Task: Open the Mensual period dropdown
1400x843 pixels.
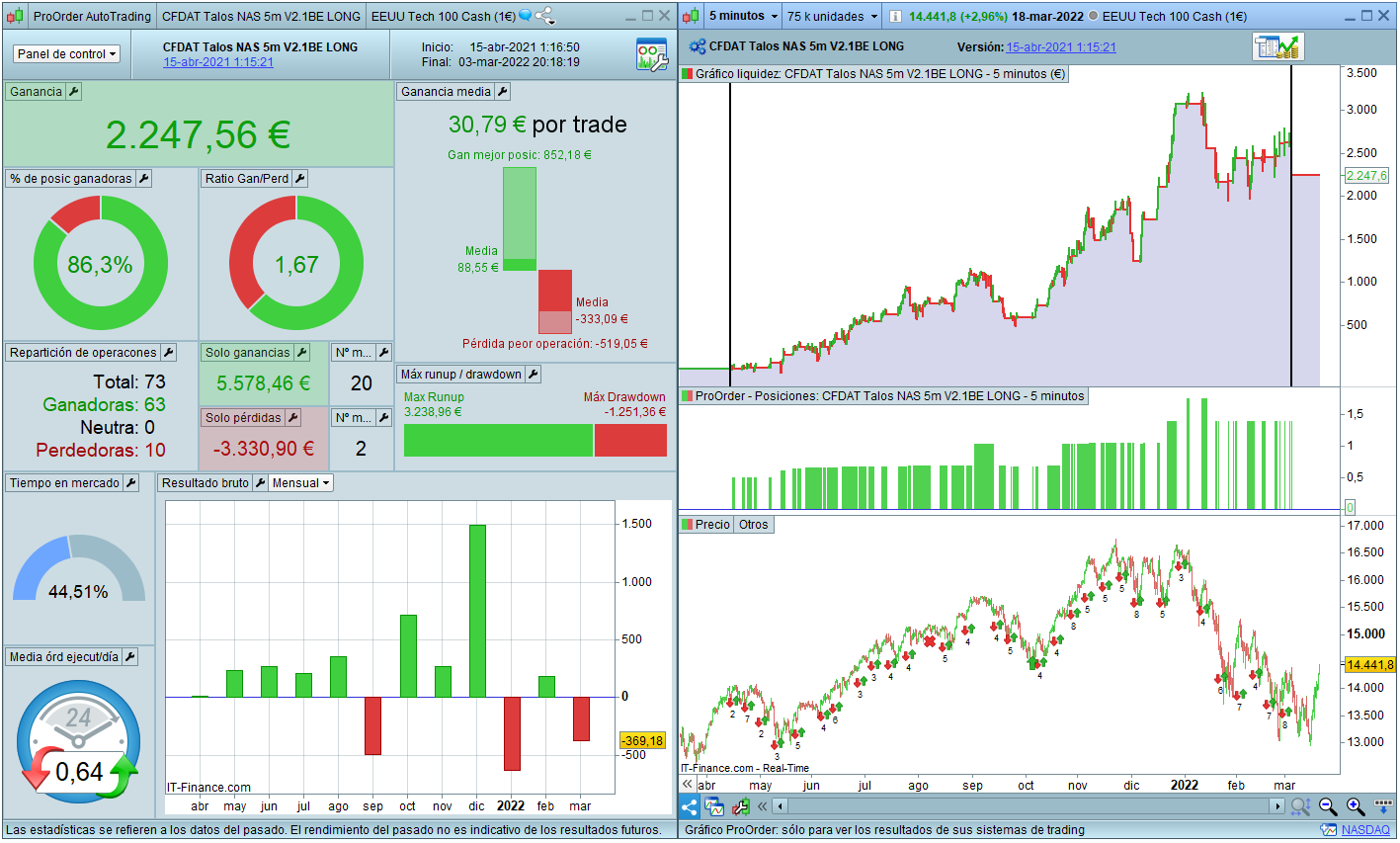Action: (301, 483)
